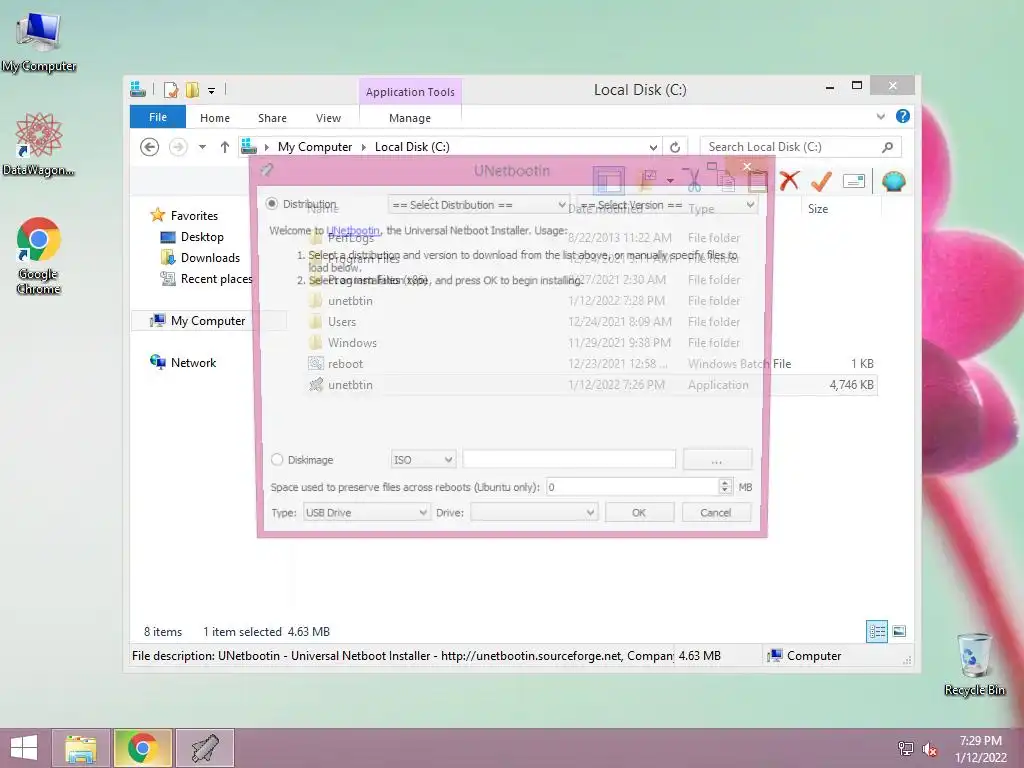This screenshot has width=1024, height=768.
Task: Click the Explorer Back navigation arrow
Action: (x=150, y=147)
